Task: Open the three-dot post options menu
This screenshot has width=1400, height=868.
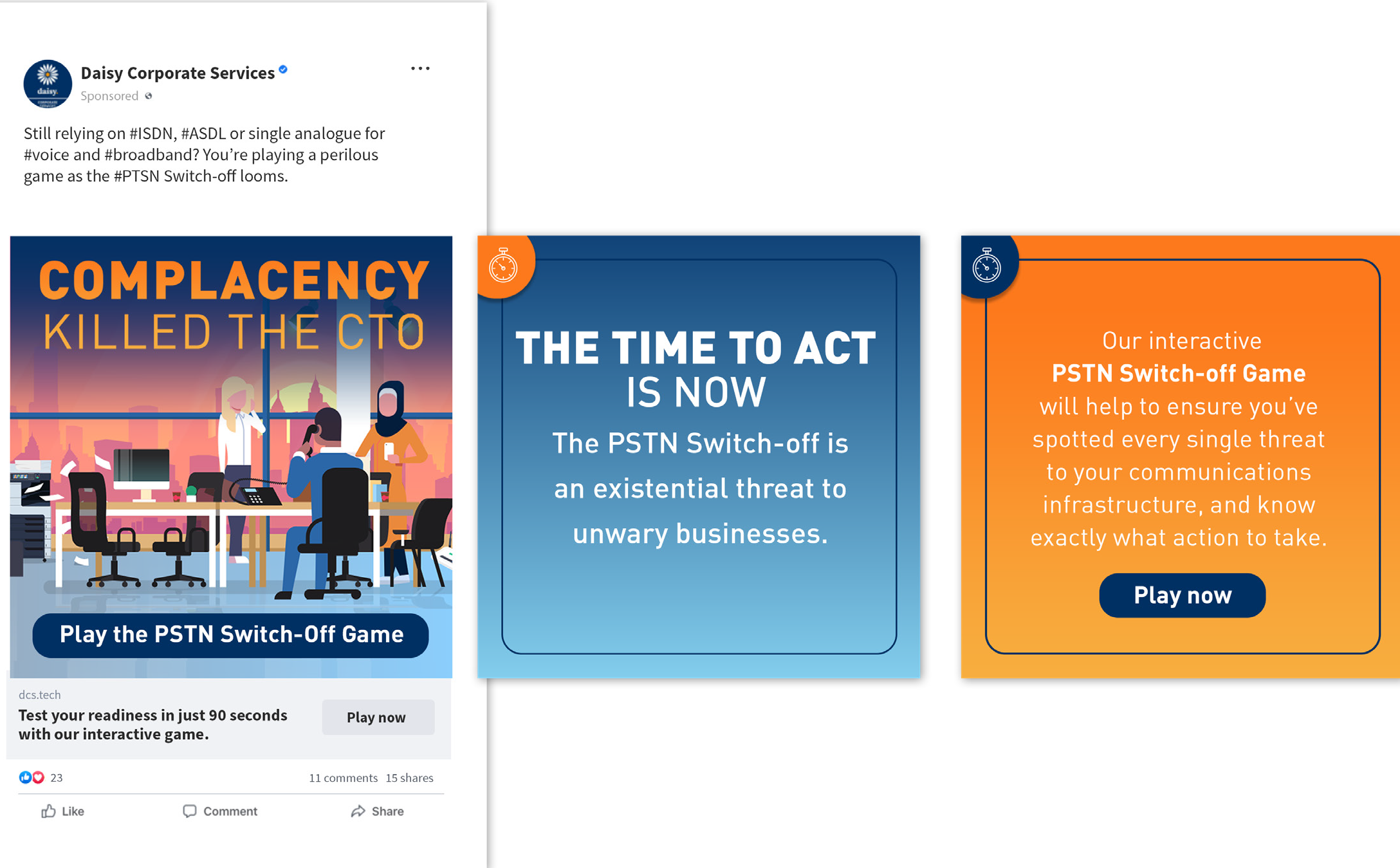Action: [420, 68]
